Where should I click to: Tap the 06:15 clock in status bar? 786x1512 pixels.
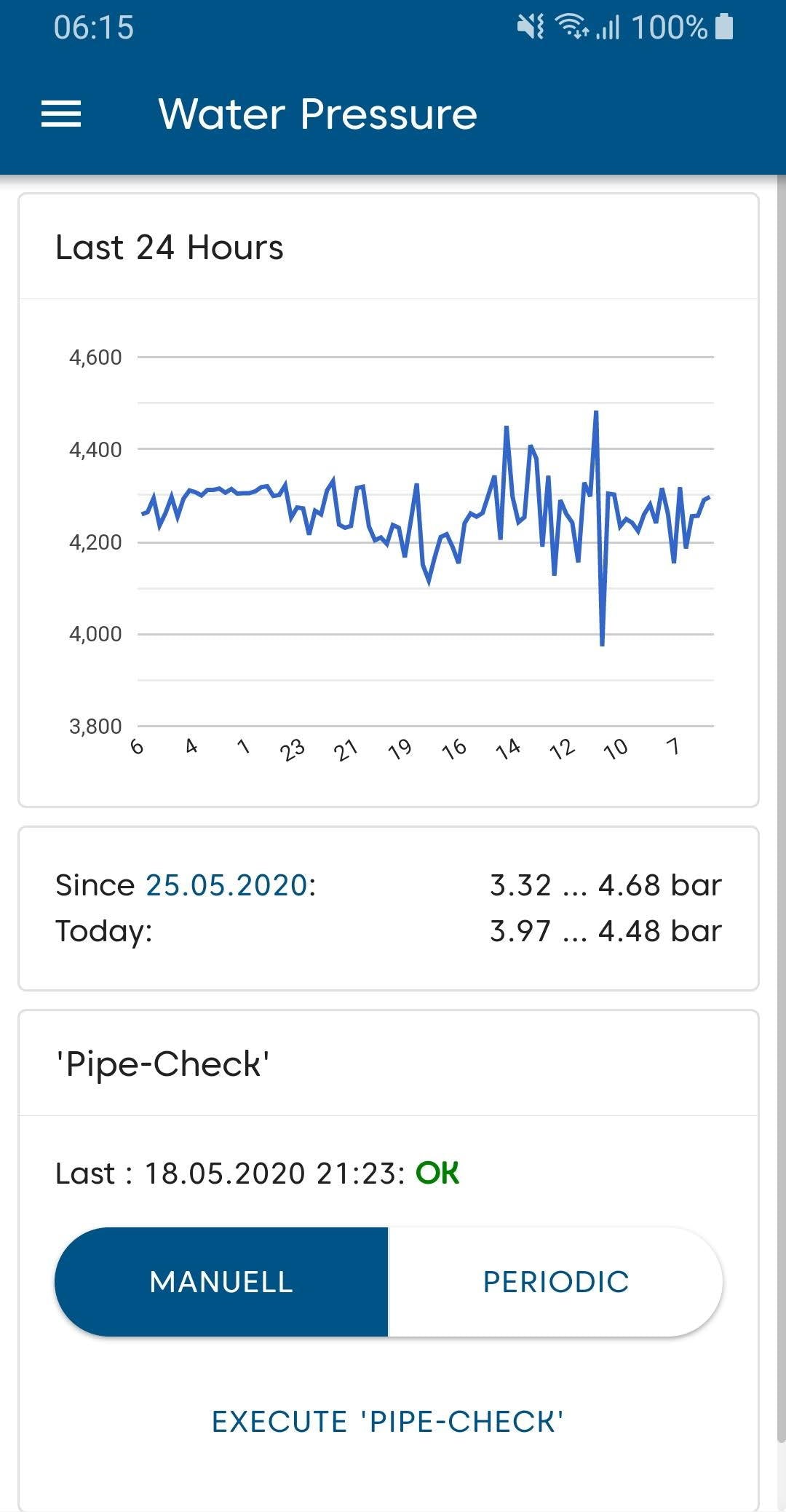pyautogui.click(x=94, y=28)
